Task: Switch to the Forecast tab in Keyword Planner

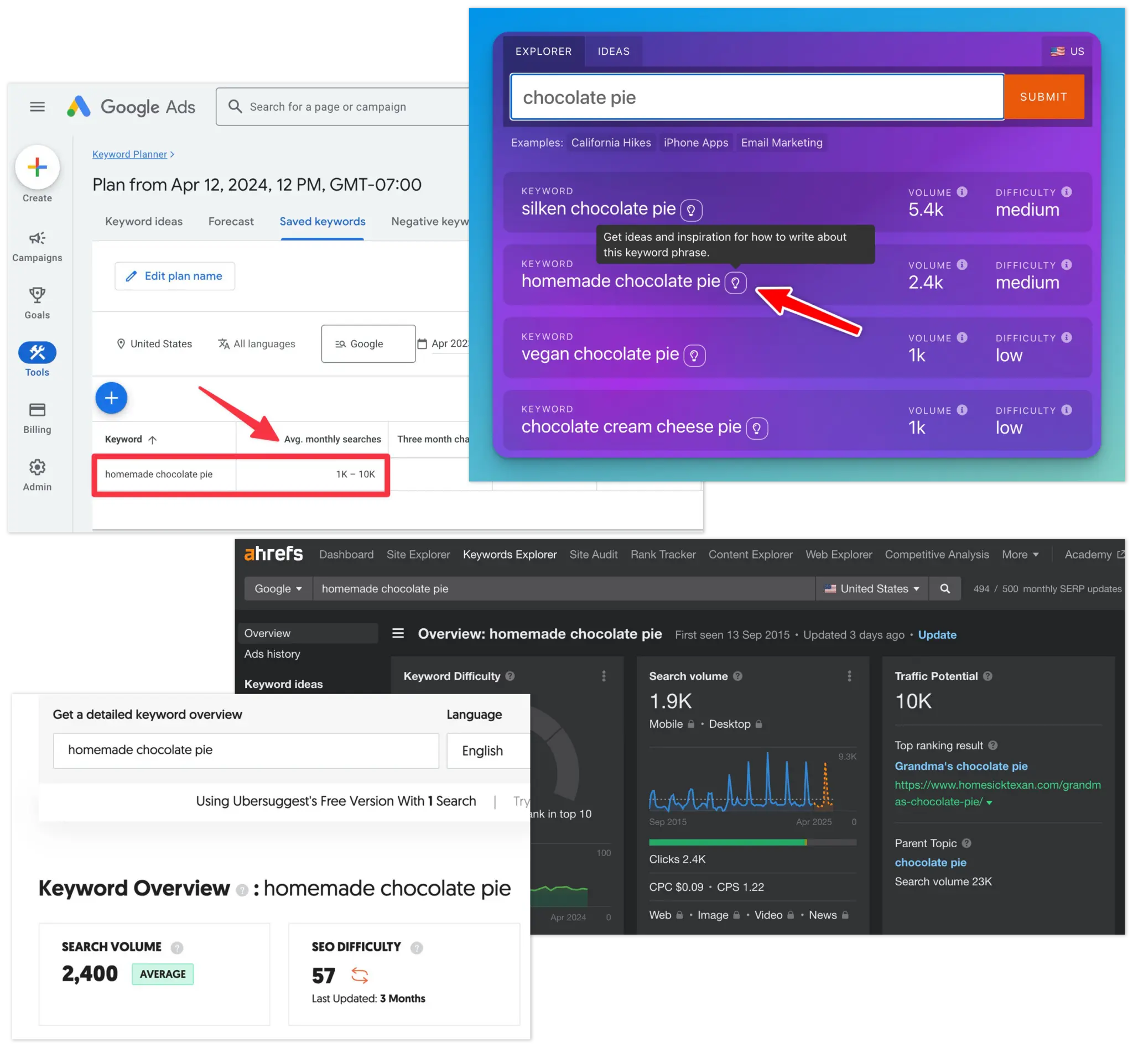Action: pyautogui.click(x=231, y=222)
